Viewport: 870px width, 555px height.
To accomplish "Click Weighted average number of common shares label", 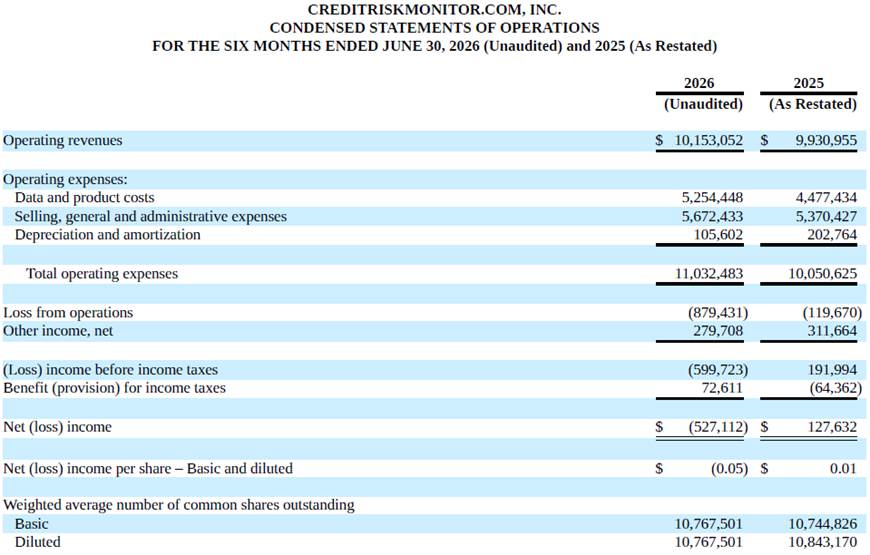I will (179, 505).
